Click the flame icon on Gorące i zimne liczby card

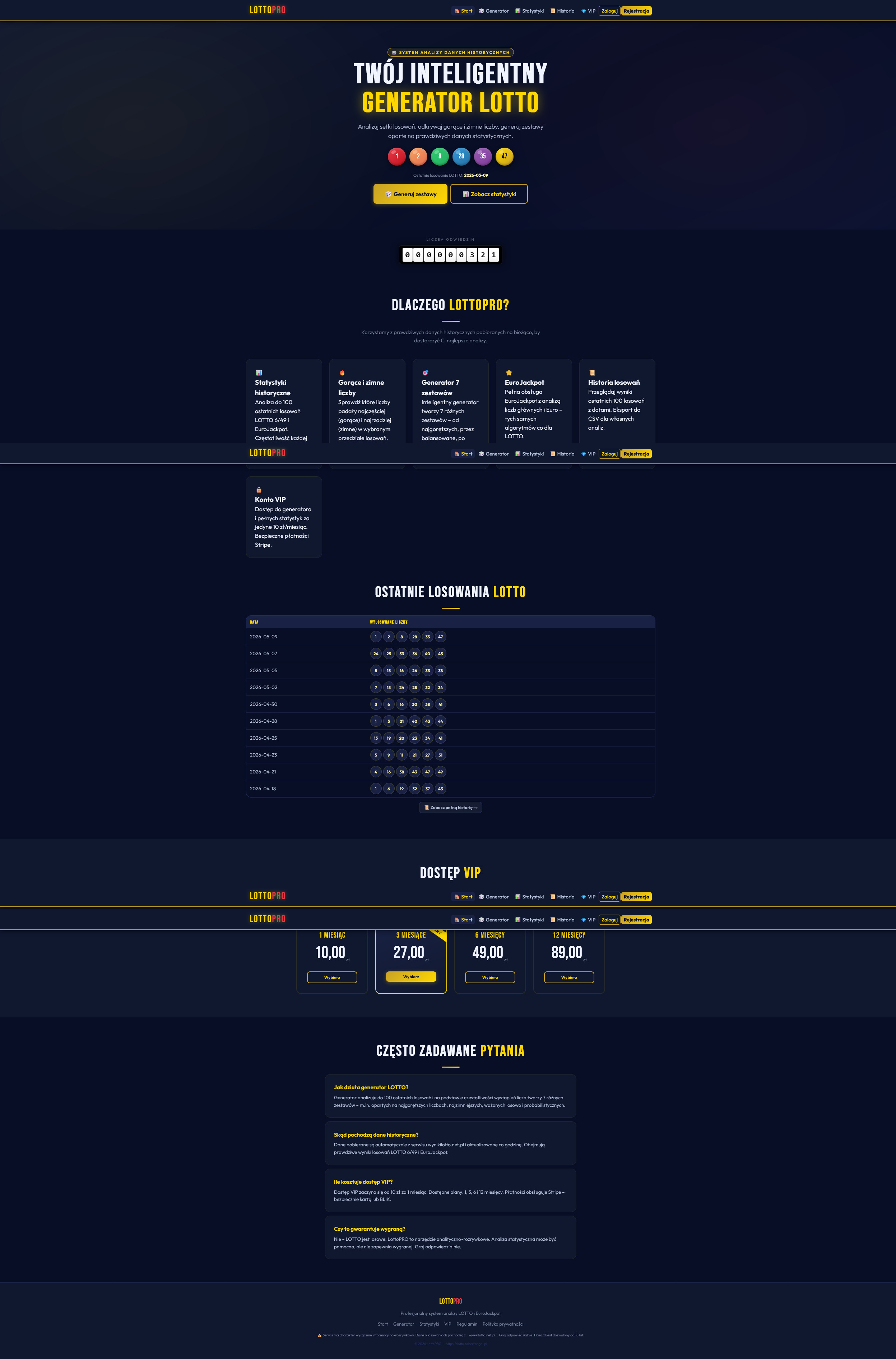[x=342, y=373]
